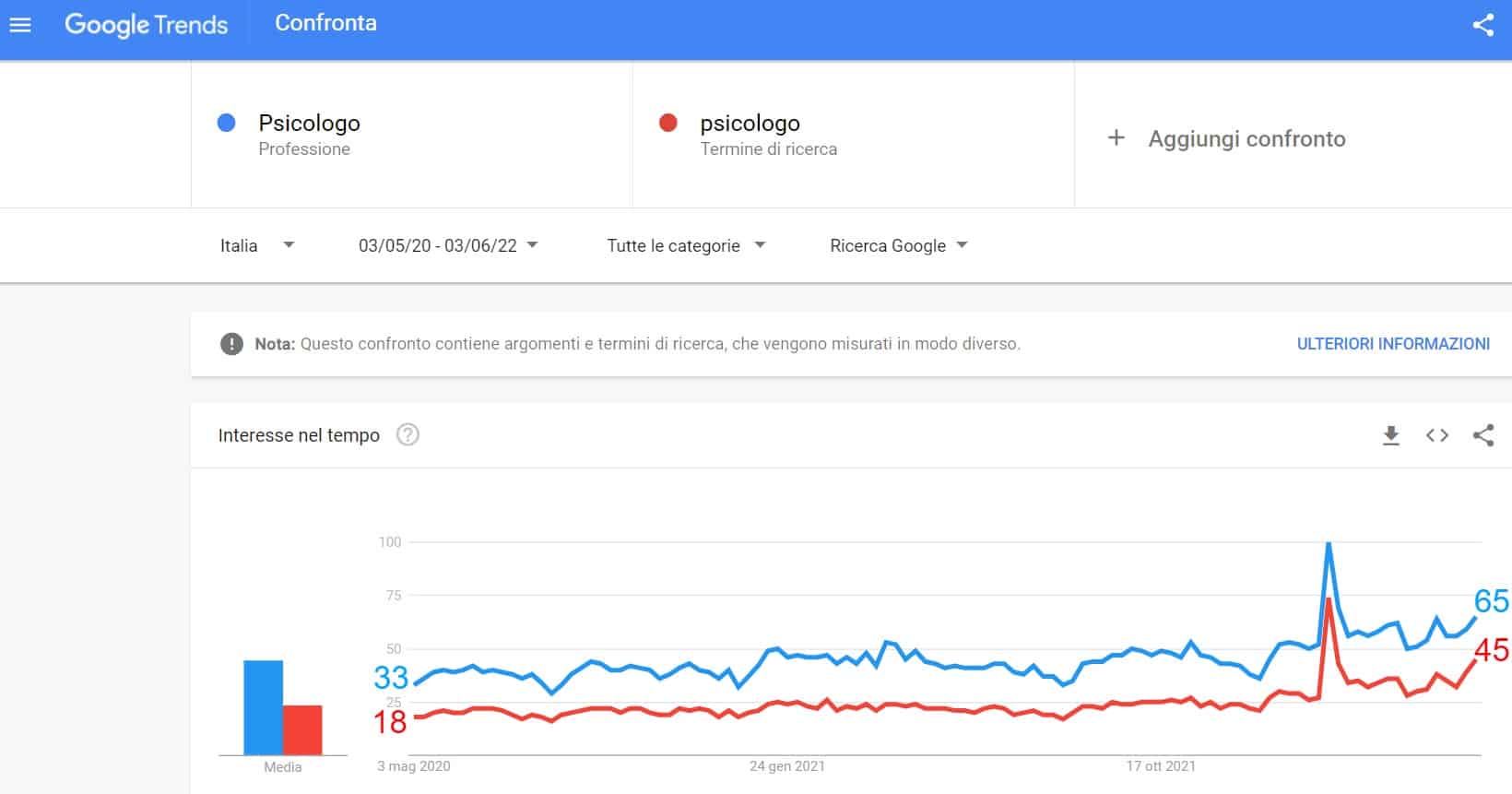Click the Google Trends logo
Image resolution: width=1512 pixels, height=794 pixels.
(146, 24)
